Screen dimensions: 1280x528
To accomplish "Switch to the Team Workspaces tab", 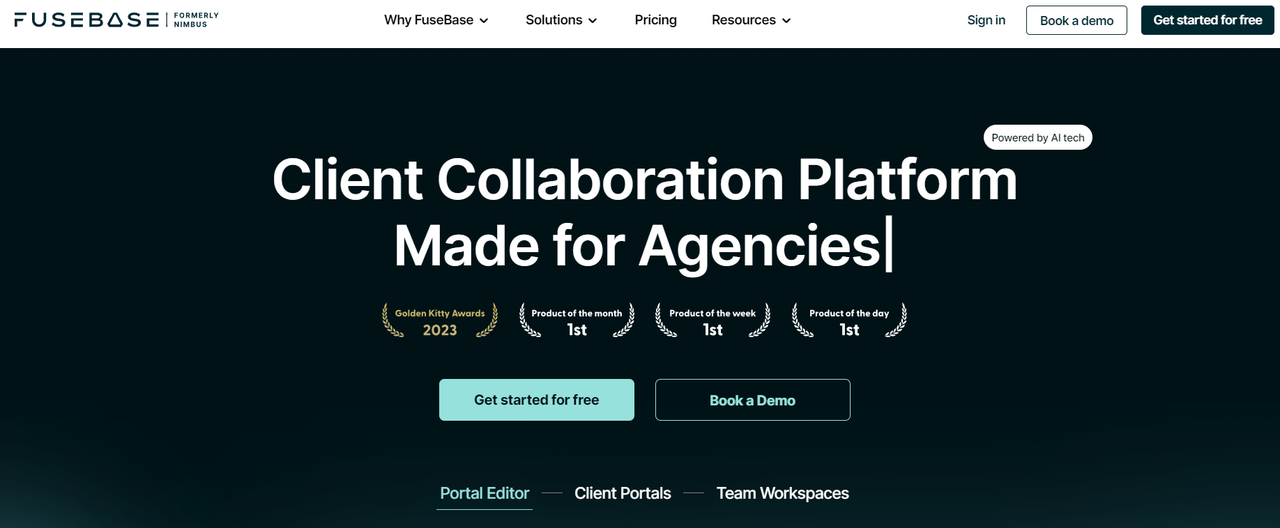I will point(783,493).
